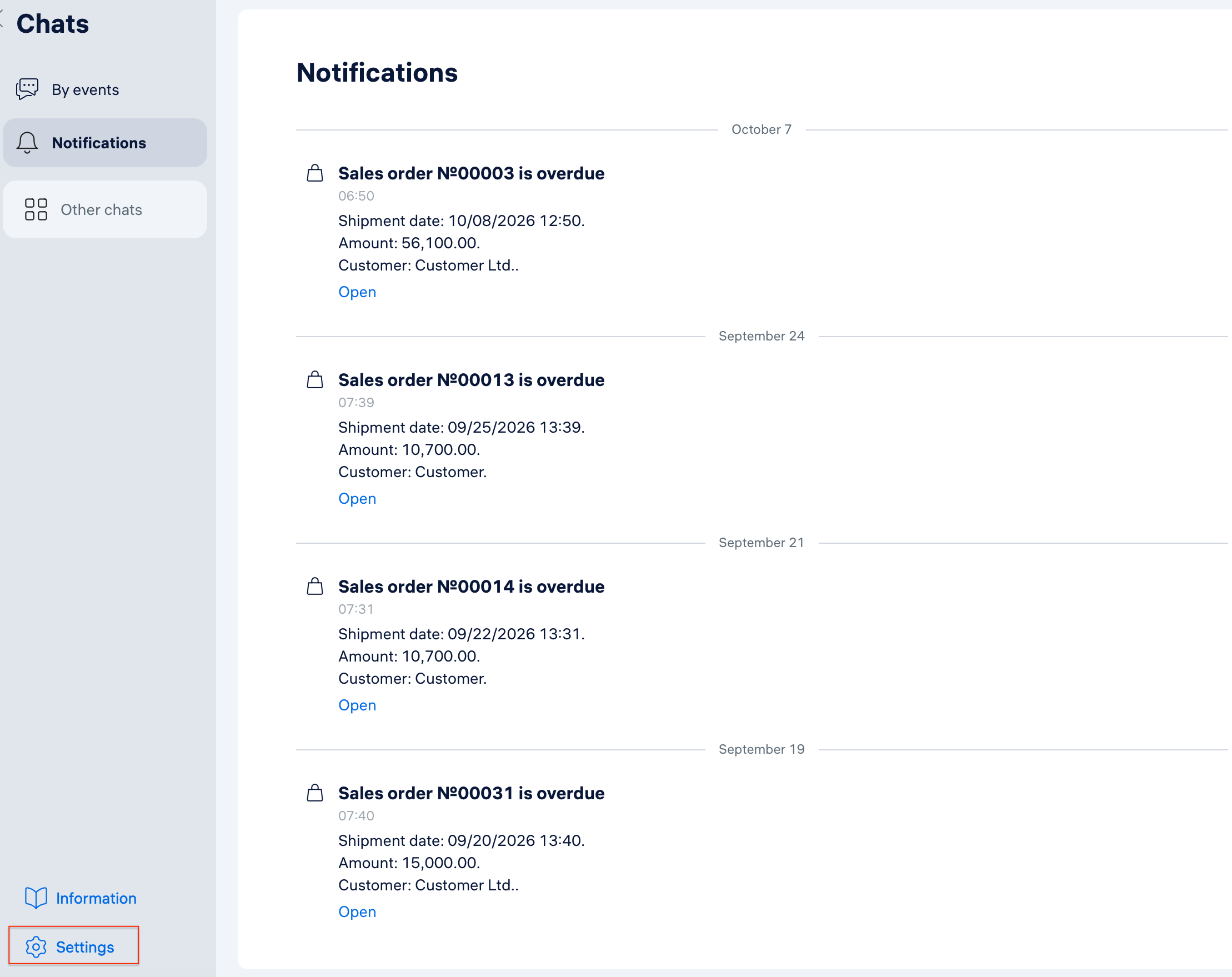
Task: Click the September 19 date label
Action: pyautogui.click(x=761, y=749)
